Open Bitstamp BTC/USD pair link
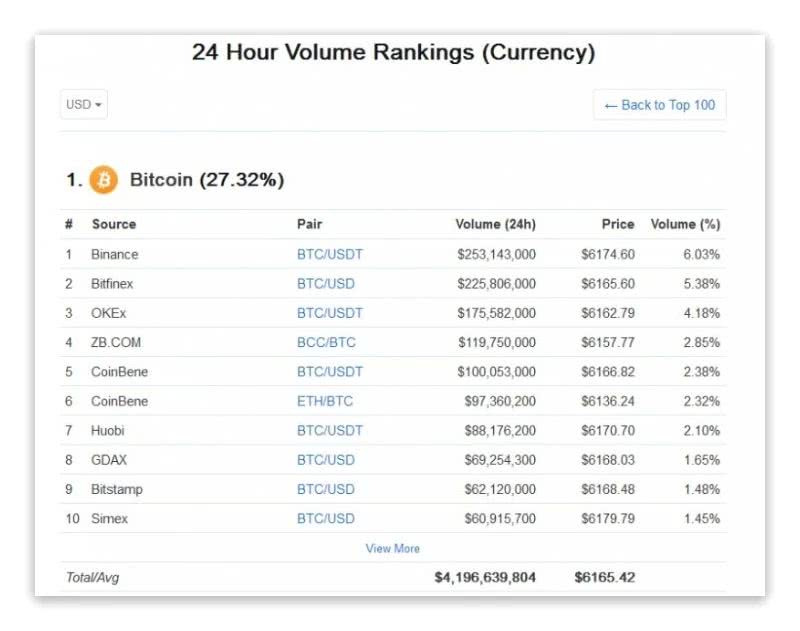The height and width of the screenshot is (631, 800). [326, 489]
